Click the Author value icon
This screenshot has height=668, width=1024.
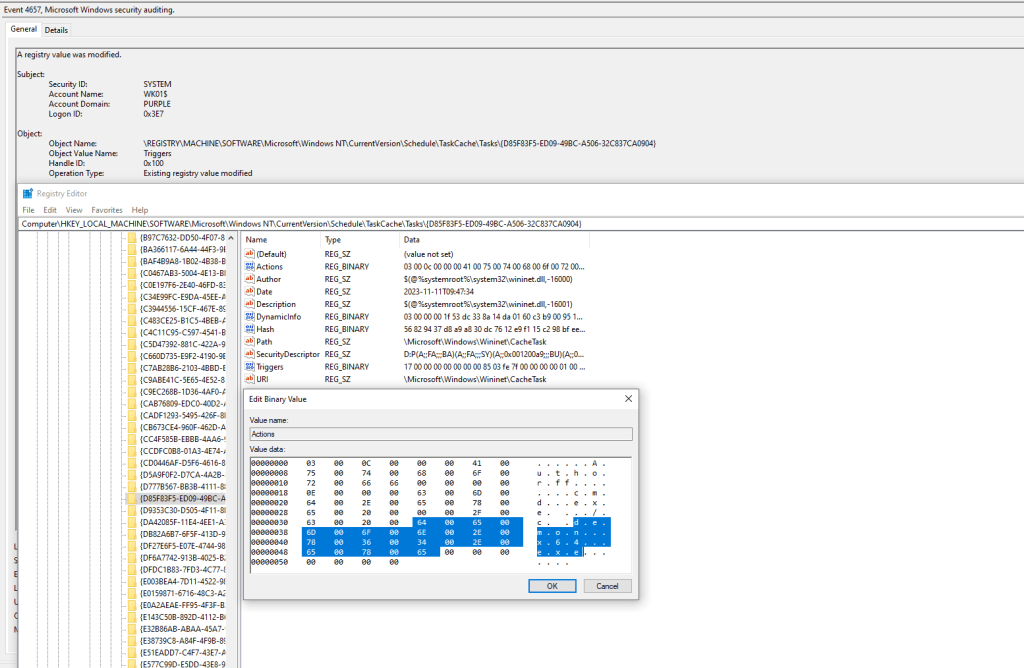point(250,279)
